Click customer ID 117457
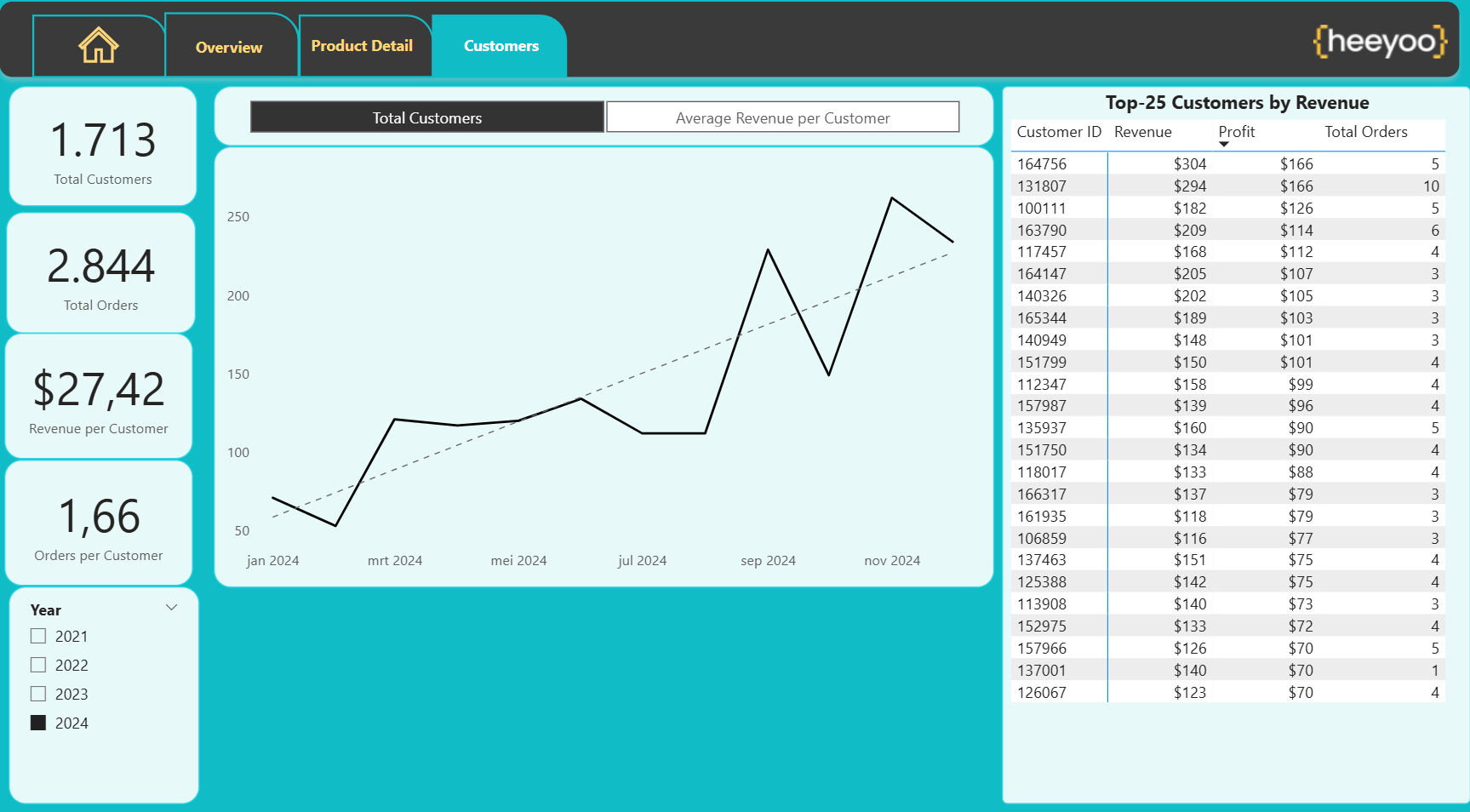Viewport: 1470px width, 812px height. tap(1041, 252)
